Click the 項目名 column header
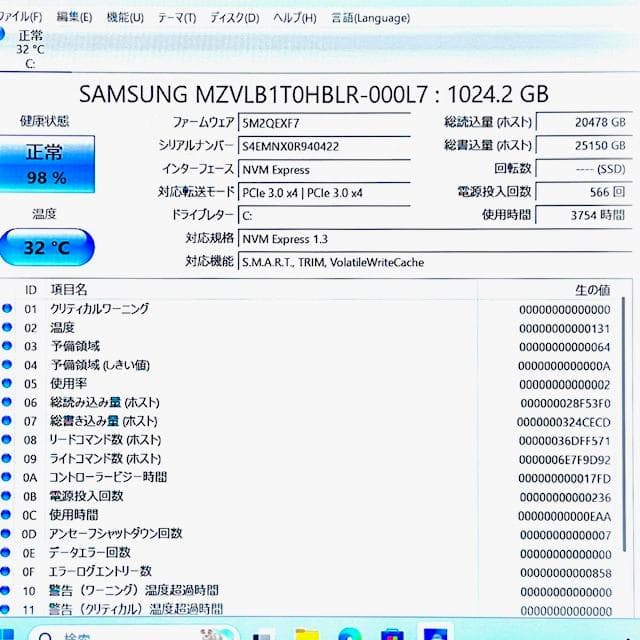 pyautogui.click(x=70, y=288)
